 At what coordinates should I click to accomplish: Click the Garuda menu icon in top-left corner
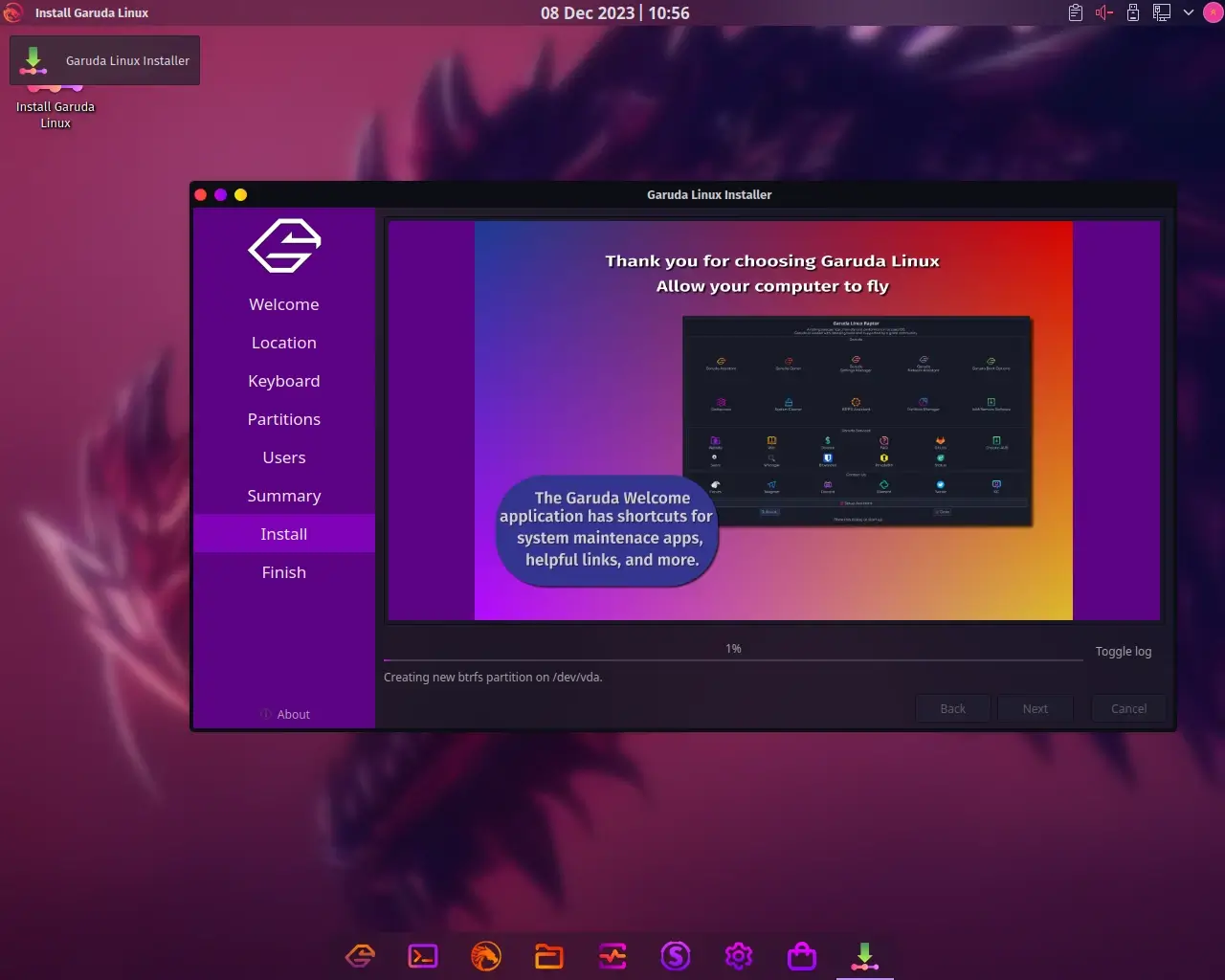click(x=12, y=12)
